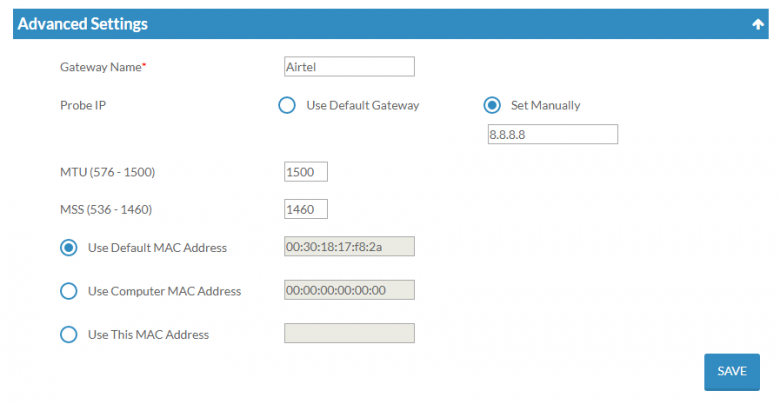Click the MTU (576 - 1500) label
780x404 pixels.
click(107, 172)
